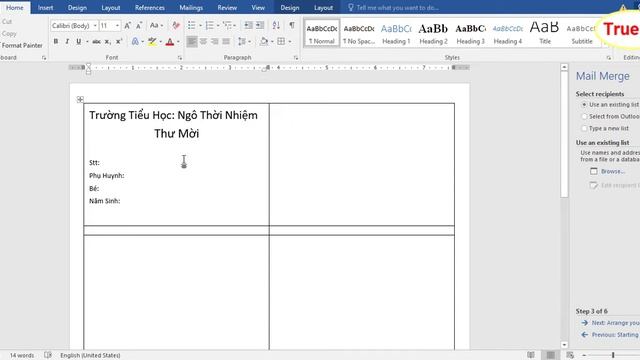The width and height of the screenshot is (640, 360).
Task: Align text to the right
Action: coord(214,41)
